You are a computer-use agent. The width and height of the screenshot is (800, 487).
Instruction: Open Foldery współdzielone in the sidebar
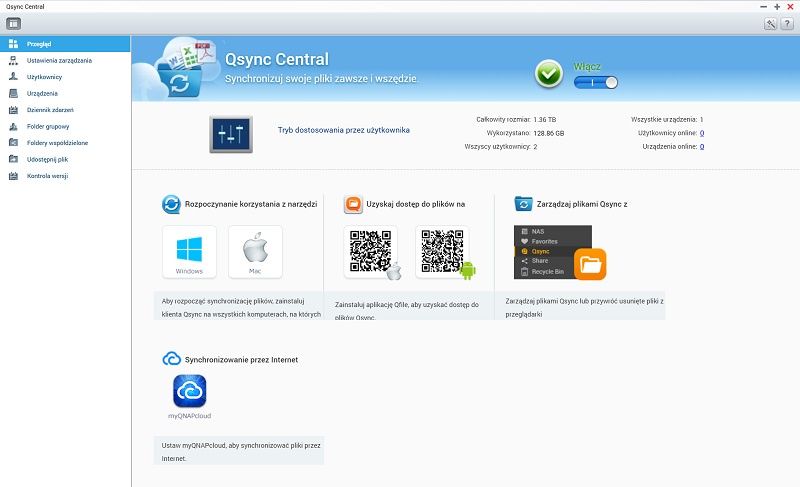65,143
